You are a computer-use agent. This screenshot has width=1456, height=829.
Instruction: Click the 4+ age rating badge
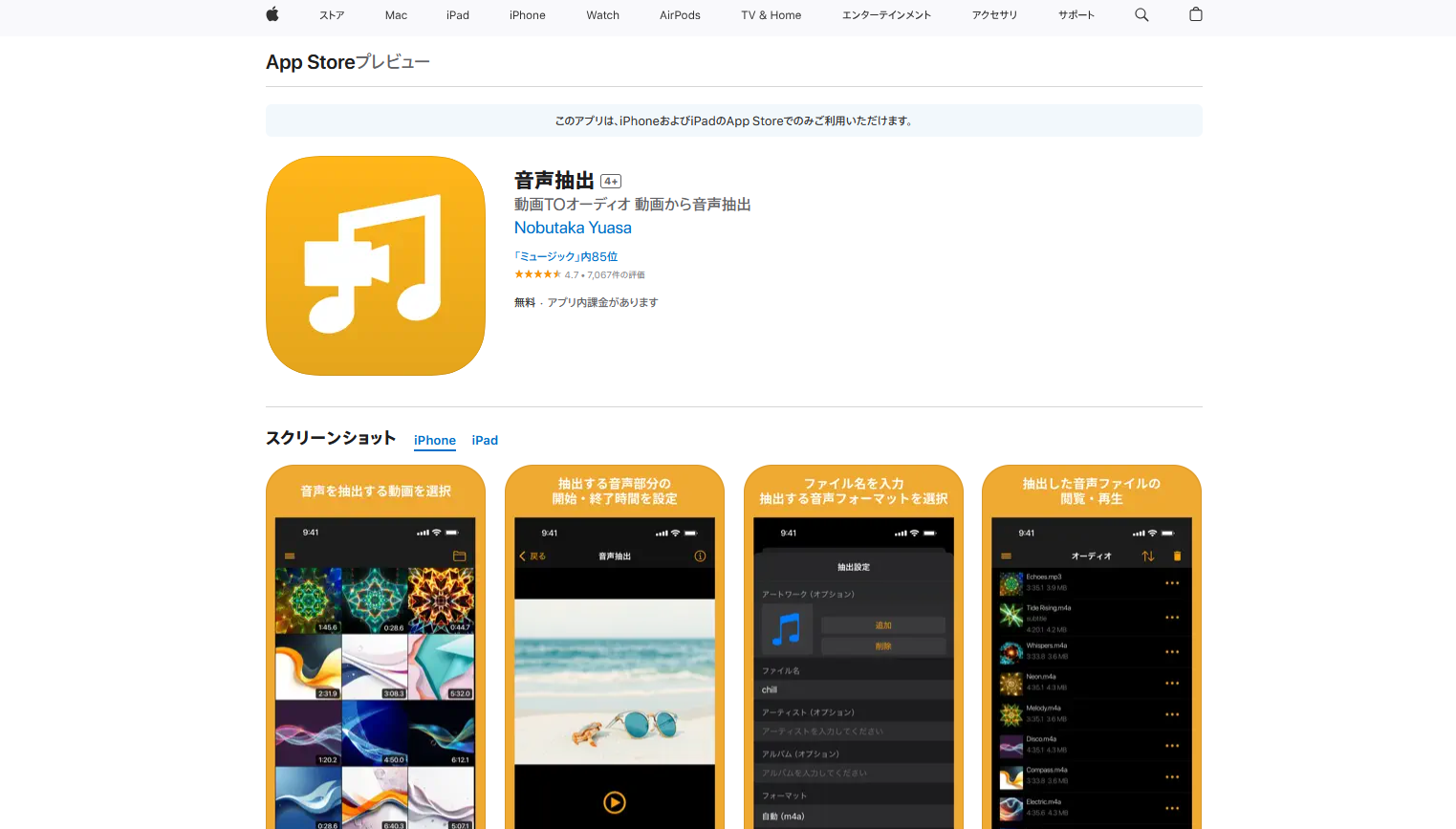[x=611, y=181]
